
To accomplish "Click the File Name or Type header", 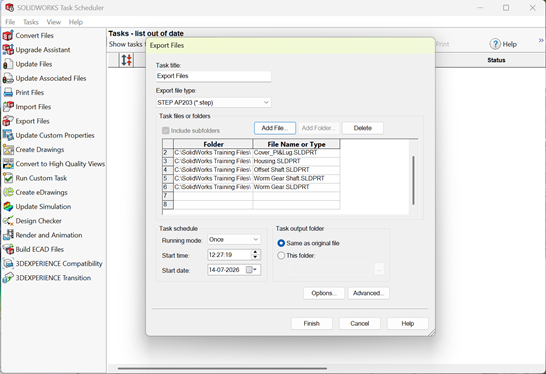I will [296, 144].
